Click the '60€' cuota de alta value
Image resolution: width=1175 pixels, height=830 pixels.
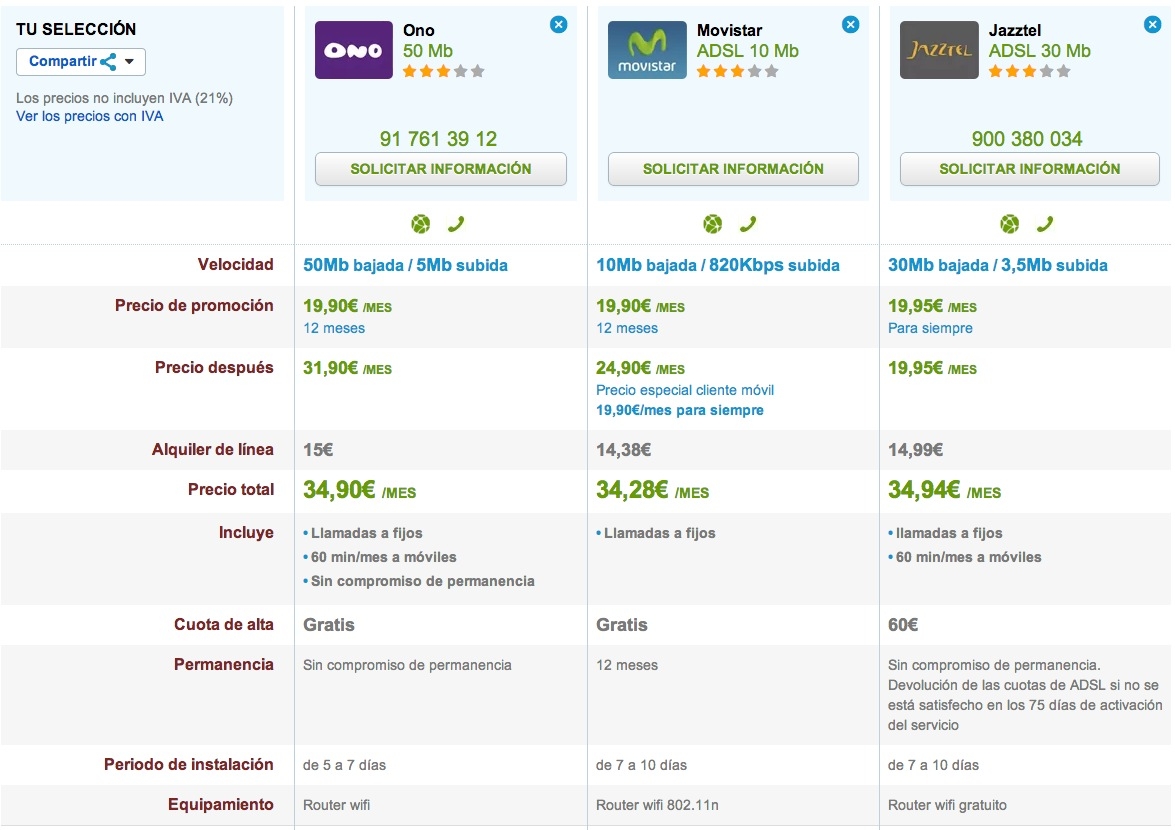coord(903,625)
